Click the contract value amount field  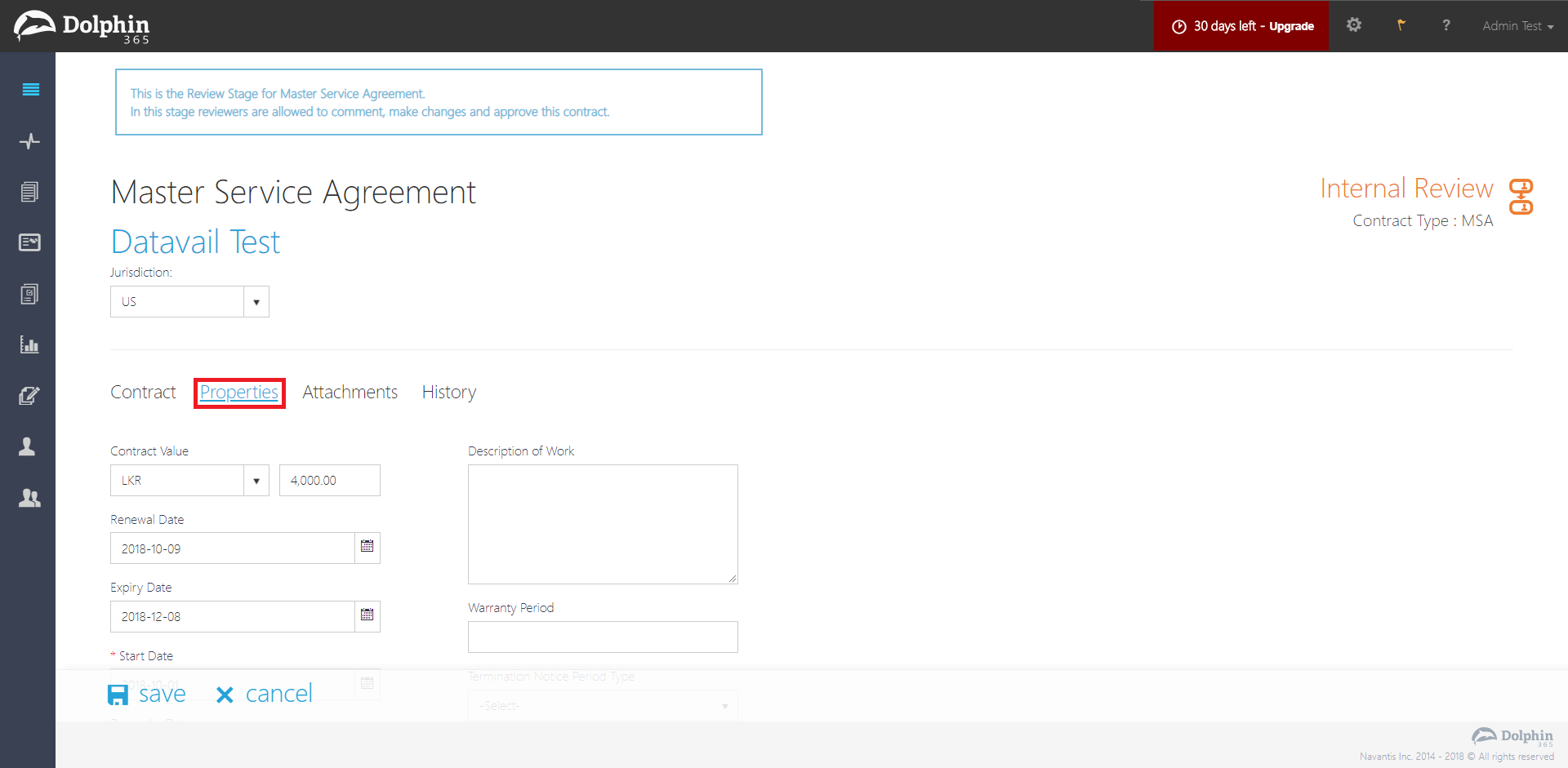(330, 481)
